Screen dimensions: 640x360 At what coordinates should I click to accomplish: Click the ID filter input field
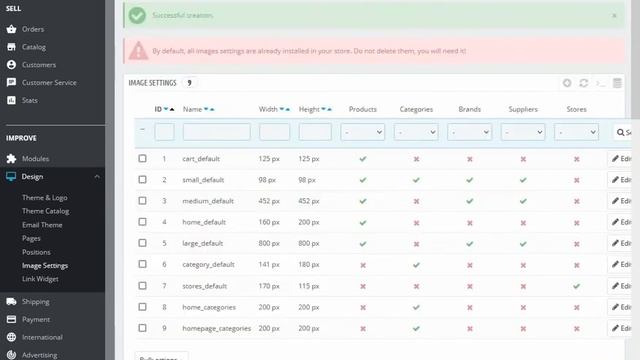(164, 132)
